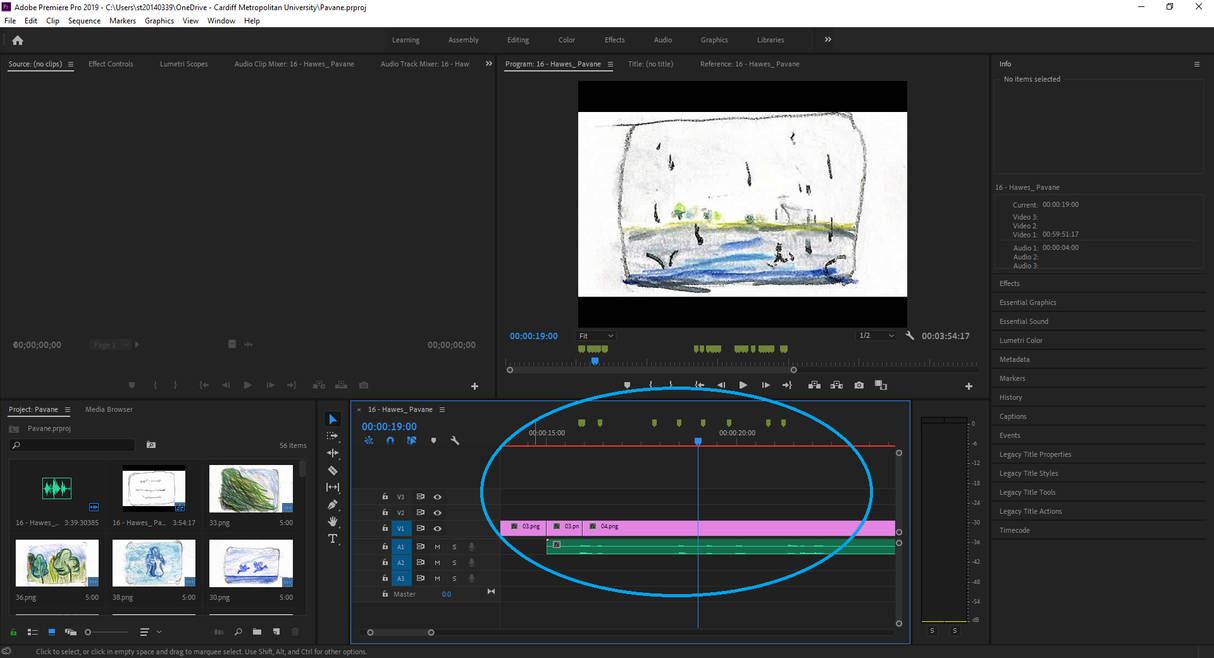Open timeline display settings wrench
The height and width of the screenshot is (658, 1214).
tap(455, 440)
